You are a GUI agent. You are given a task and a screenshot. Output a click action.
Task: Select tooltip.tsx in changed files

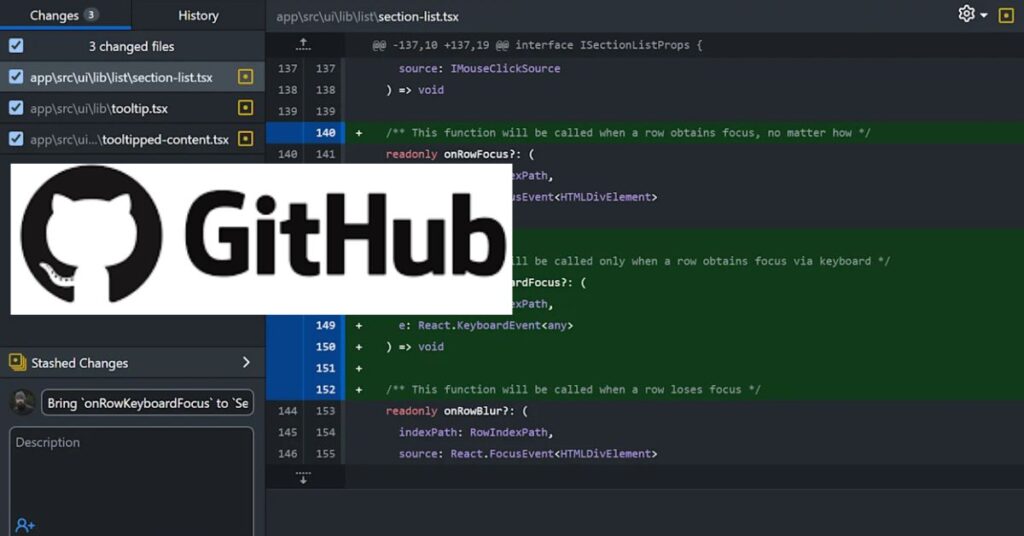132,108
